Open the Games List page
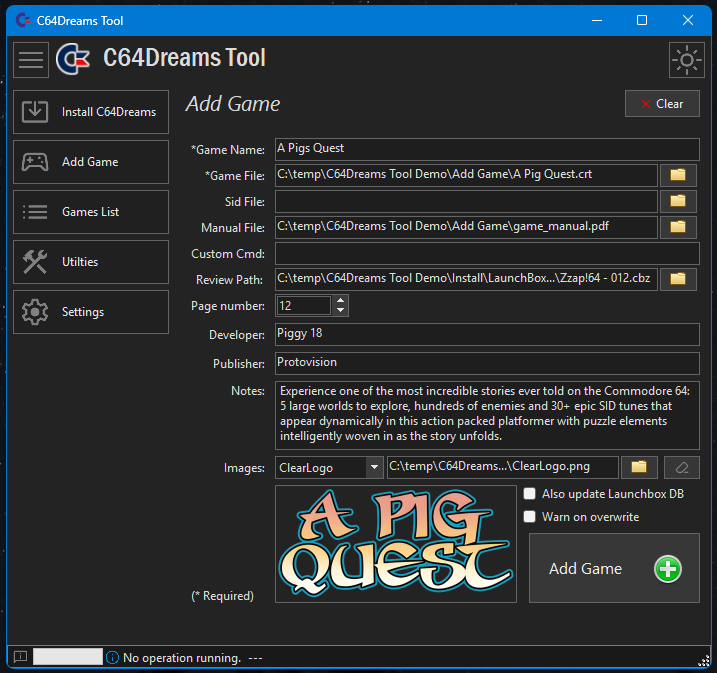This screenshot has width=717, height=673. (x=91, y=212)
